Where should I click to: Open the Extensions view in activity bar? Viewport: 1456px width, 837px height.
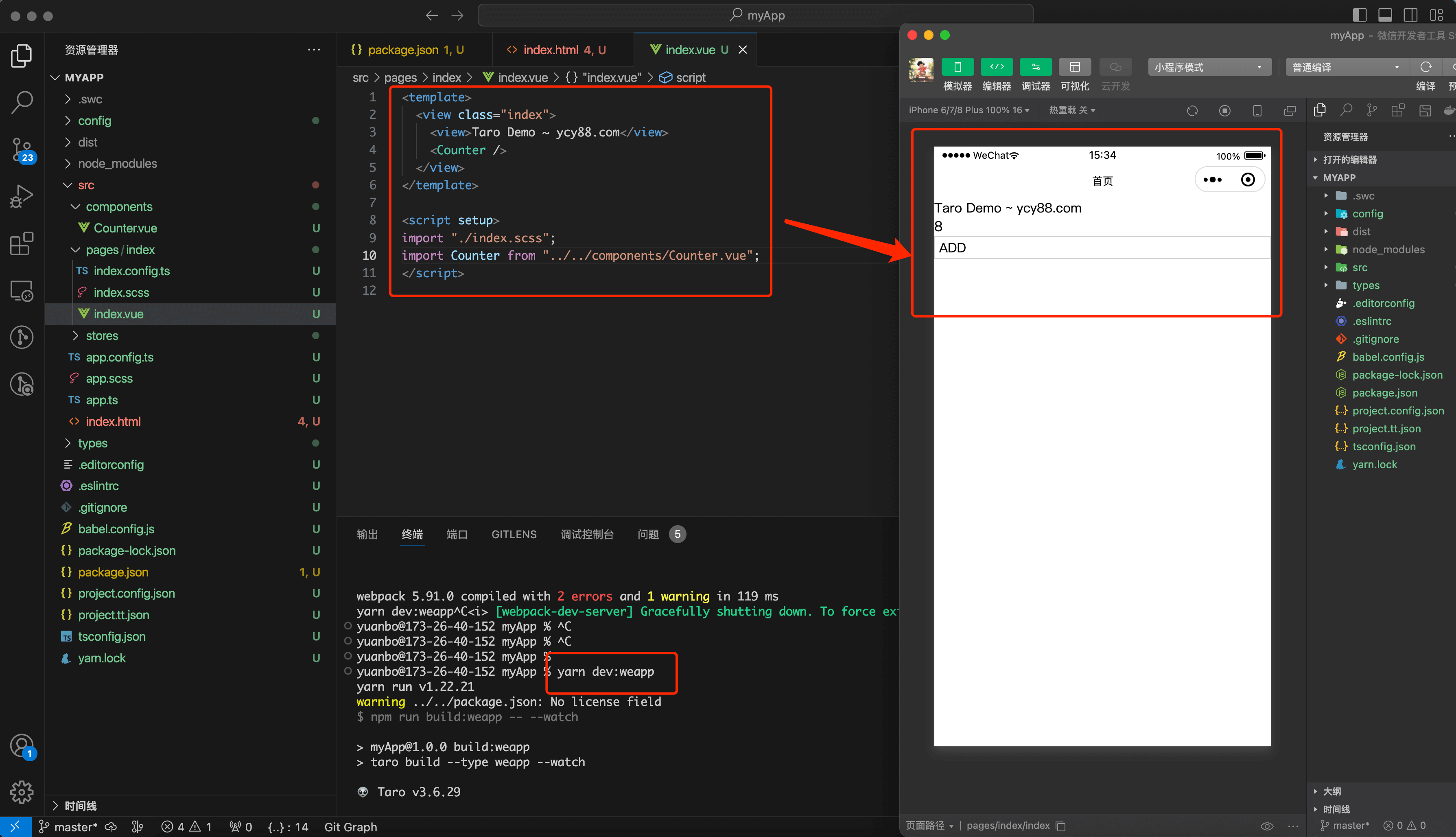(22, 244)
